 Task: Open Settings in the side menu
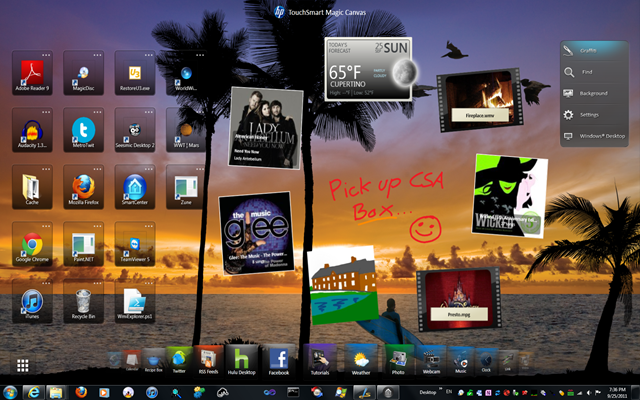(x=594, y=115)
